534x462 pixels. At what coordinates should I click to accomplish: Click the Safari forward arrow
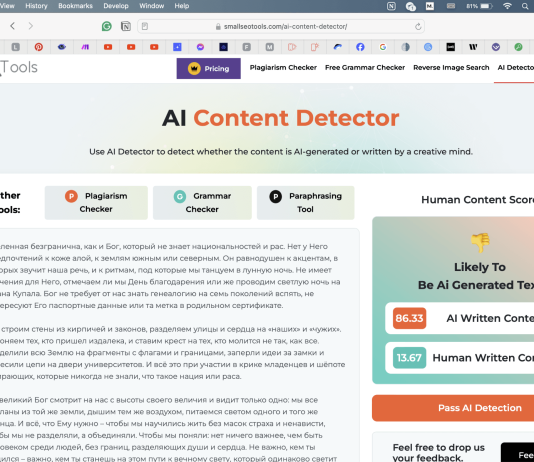point(31,26)
